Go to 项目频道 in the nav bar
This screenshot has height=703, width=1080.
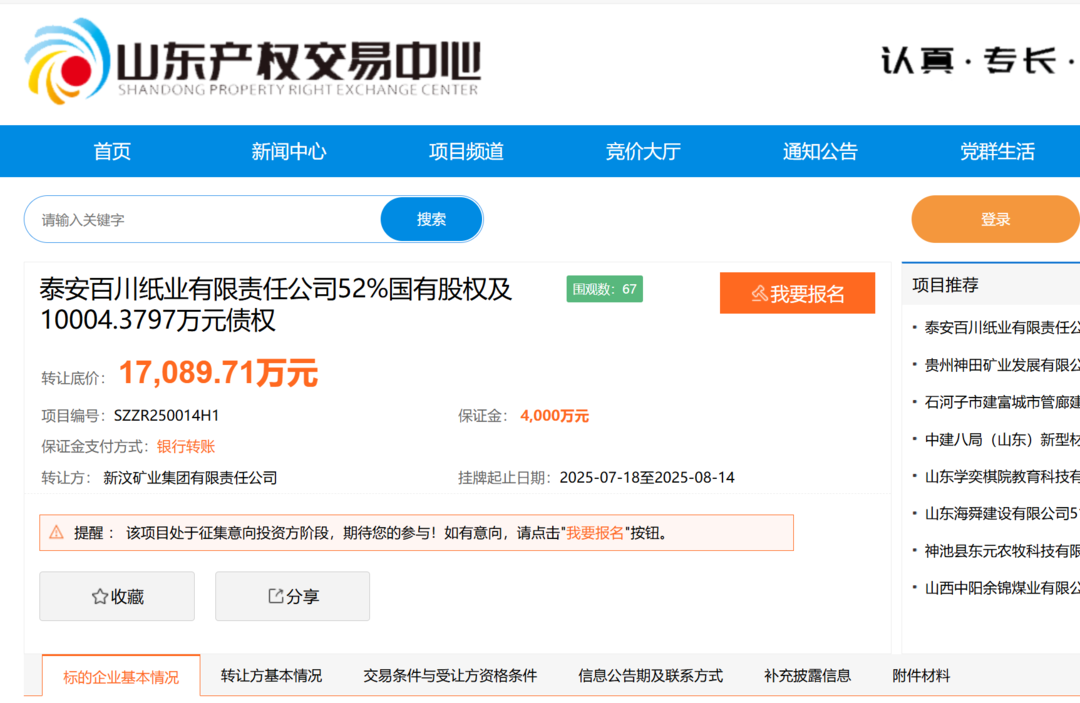pos(466,151)
